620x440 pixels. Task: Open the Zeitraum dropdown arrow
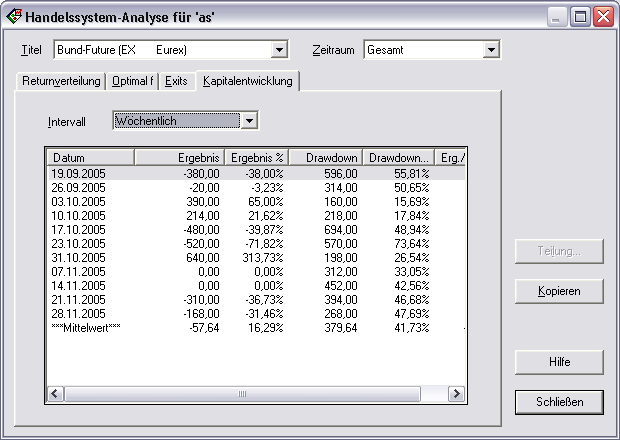coord(491,50)
